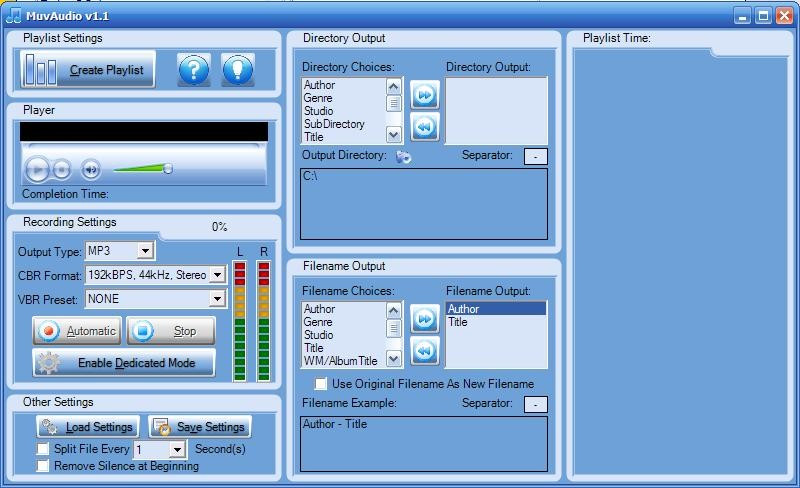Toggle the Split File Every checkbox

43,449
